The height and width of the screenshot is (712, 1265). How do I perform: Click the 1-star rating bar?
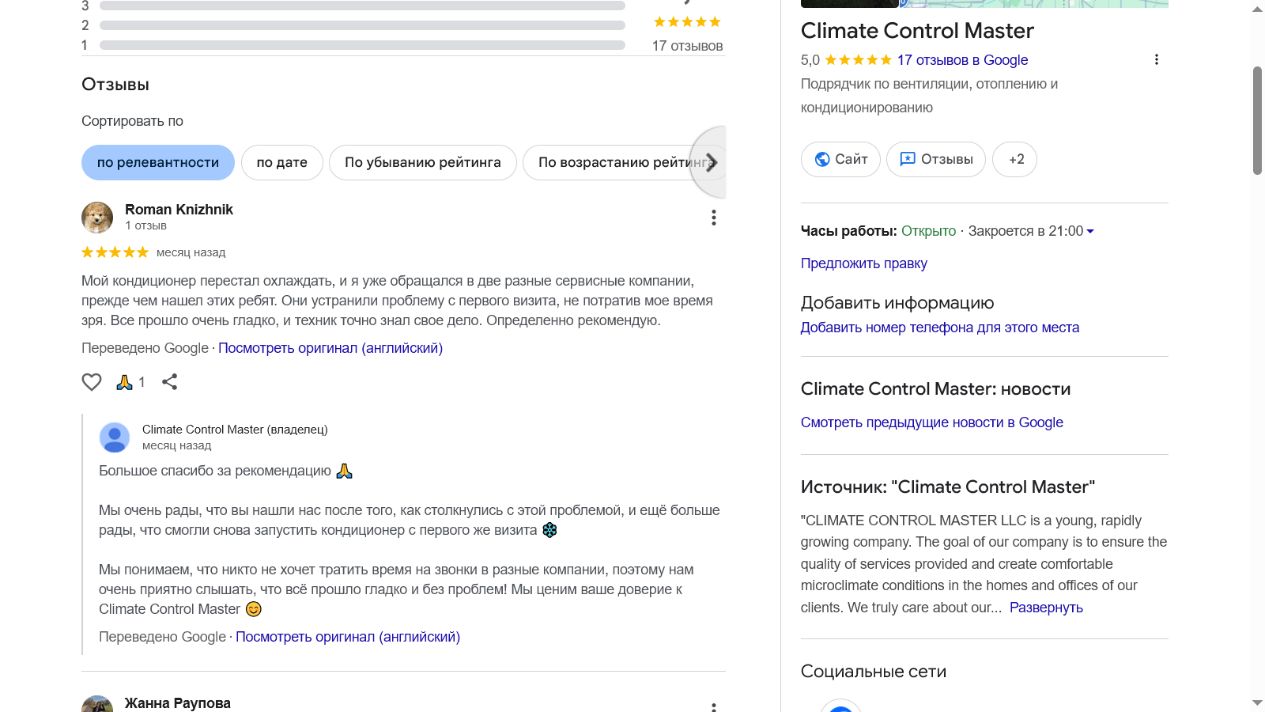(x=362, y=45)
